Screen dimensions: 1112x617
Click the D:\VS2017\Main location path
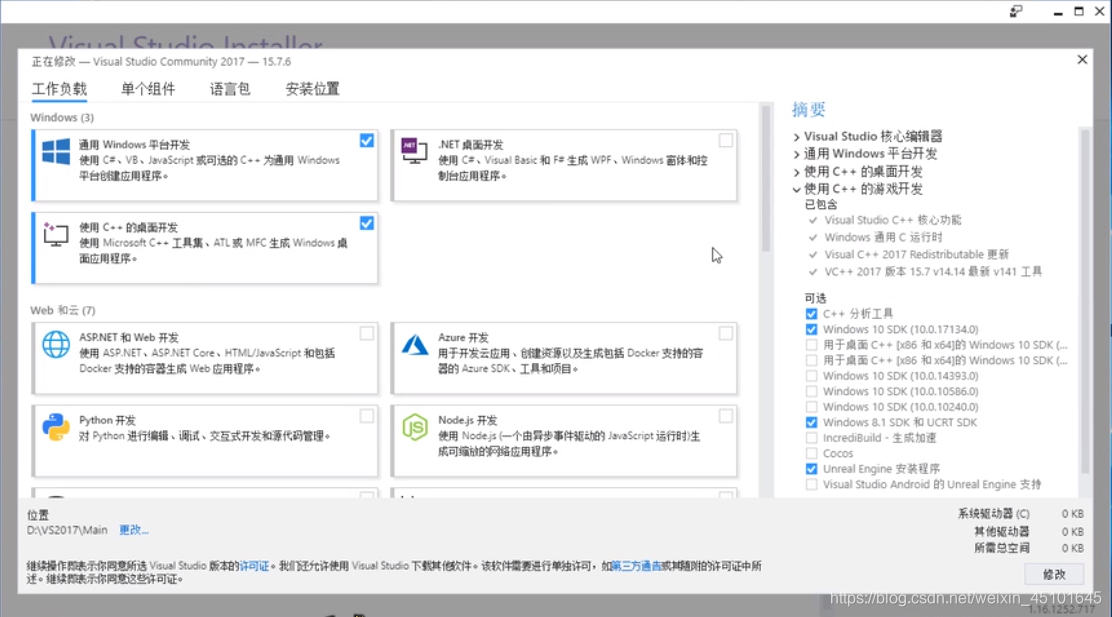click(x=67, y=530)
